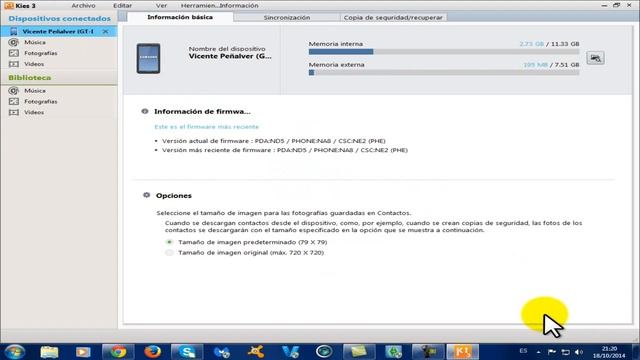Show hidden system tray icons
640x360 pixels.
538,352
